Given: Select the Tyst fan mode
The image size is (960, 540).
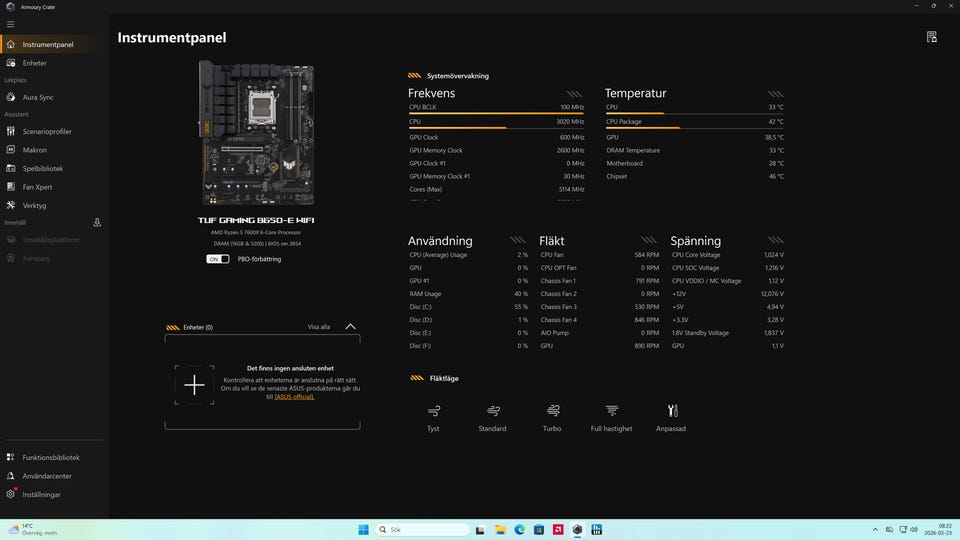Looking at the screenshot, I should [x=433, y=418].
